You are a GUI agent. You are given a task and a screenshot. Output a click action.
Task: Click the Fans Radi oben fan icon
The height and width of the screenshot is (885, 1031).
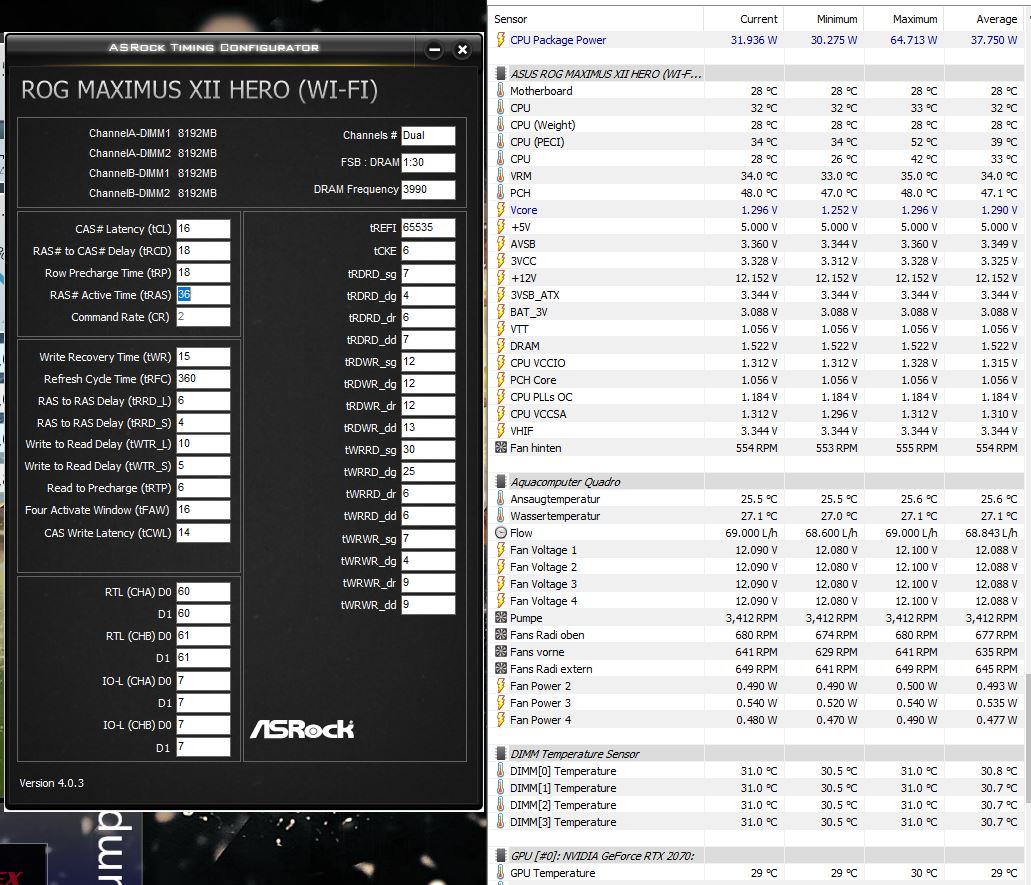click(x=501, y=635)
